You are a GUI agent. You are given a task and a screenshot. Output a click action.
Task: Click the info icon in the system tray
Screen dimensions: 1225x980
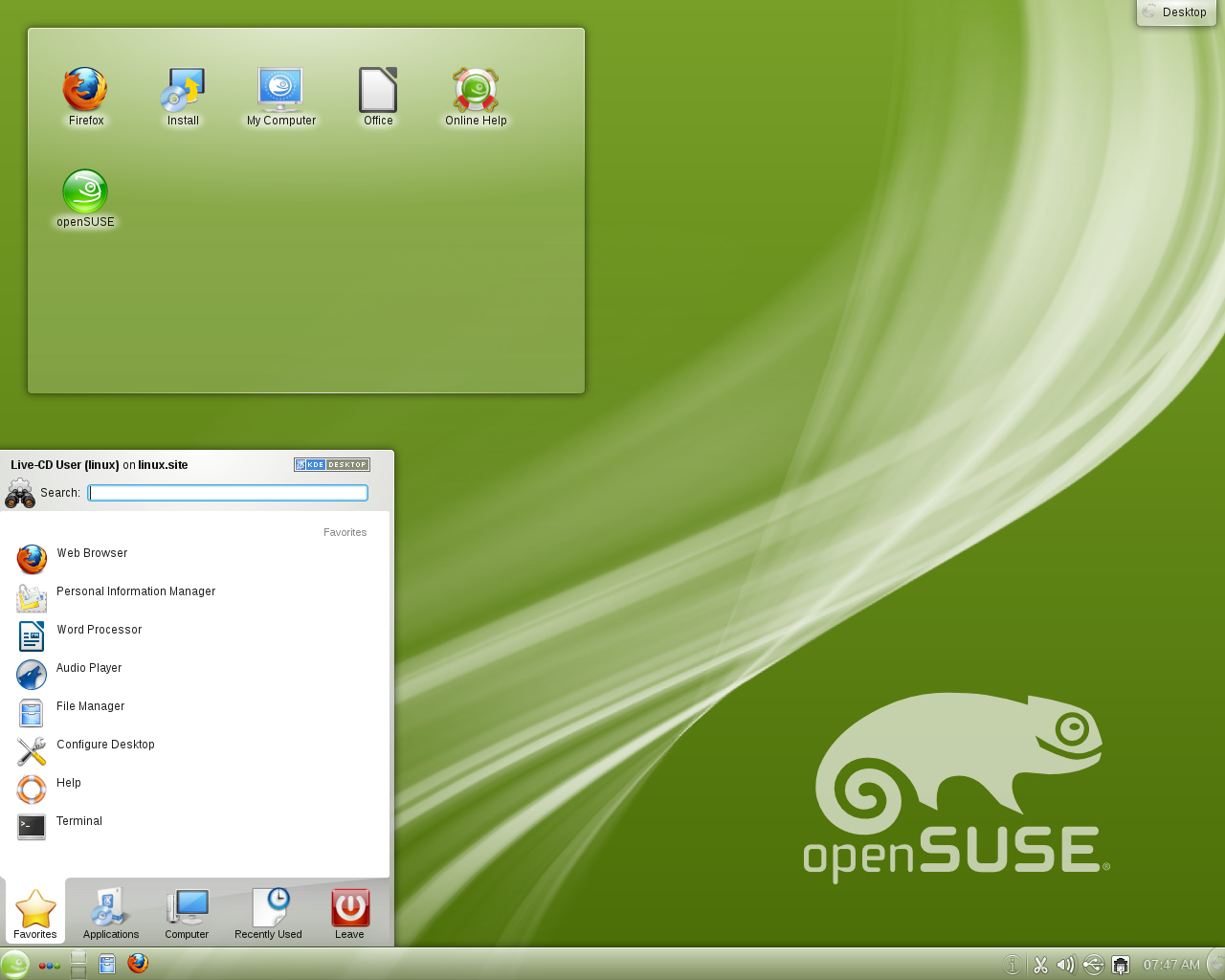pos(1012,965)
